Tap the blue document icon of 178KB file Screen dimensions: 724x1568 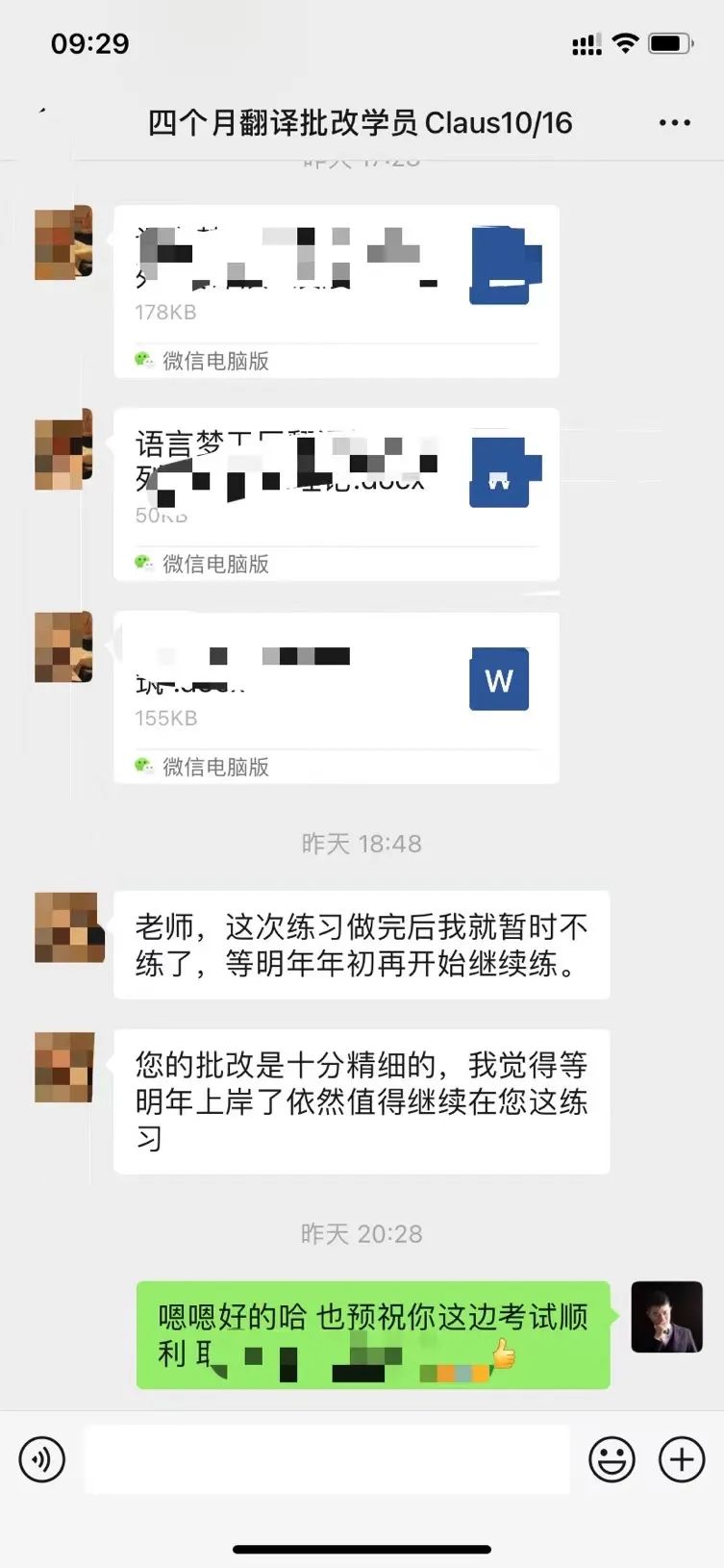(x=504, y=266)
